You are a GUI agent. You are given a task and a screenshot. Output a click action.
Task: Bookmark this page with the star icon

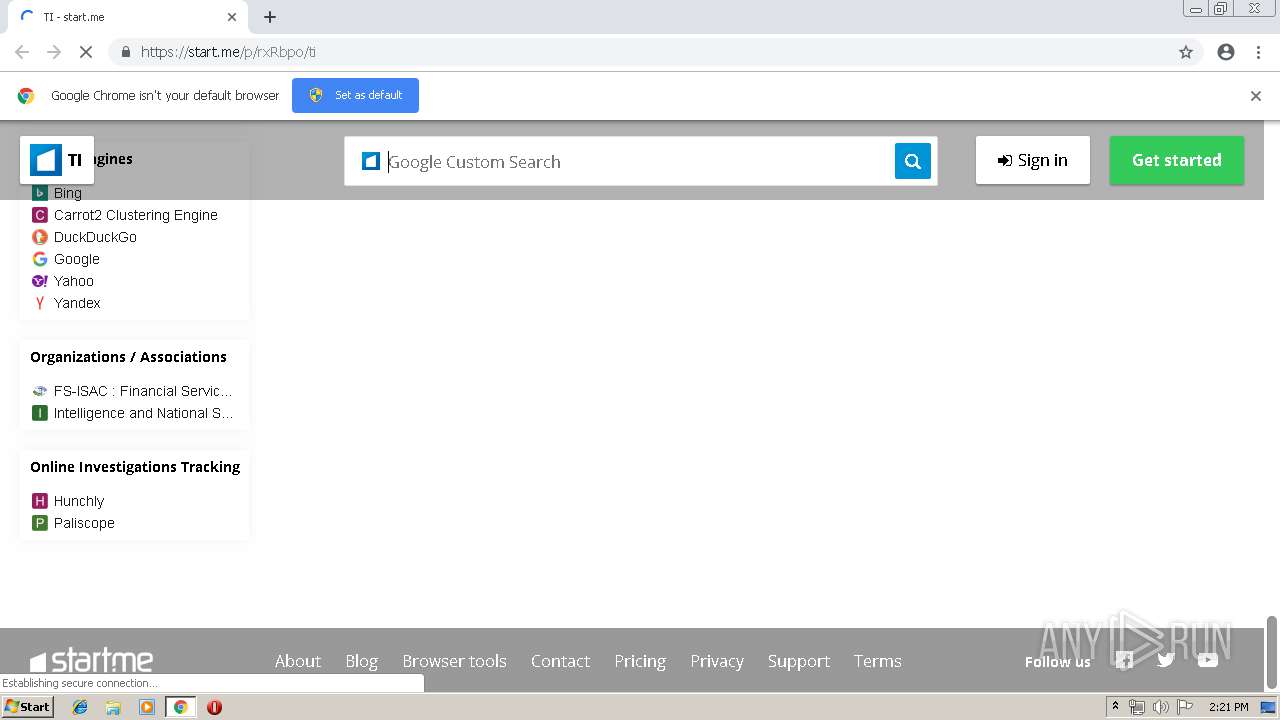coord(1186,52)
